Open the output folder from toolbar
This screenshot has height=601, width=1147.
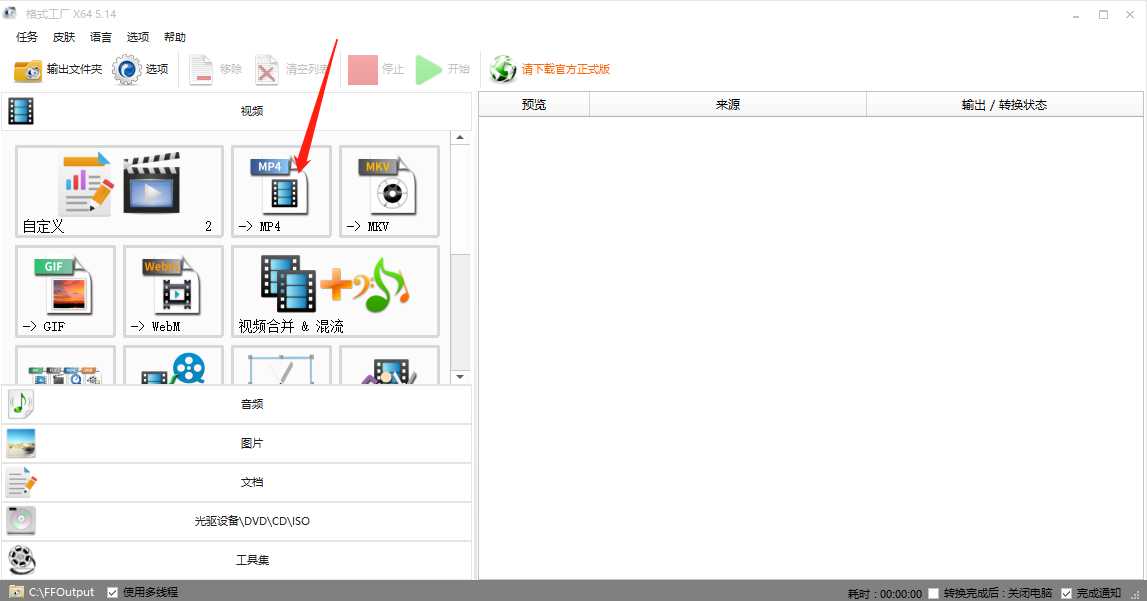coord(58,70)
